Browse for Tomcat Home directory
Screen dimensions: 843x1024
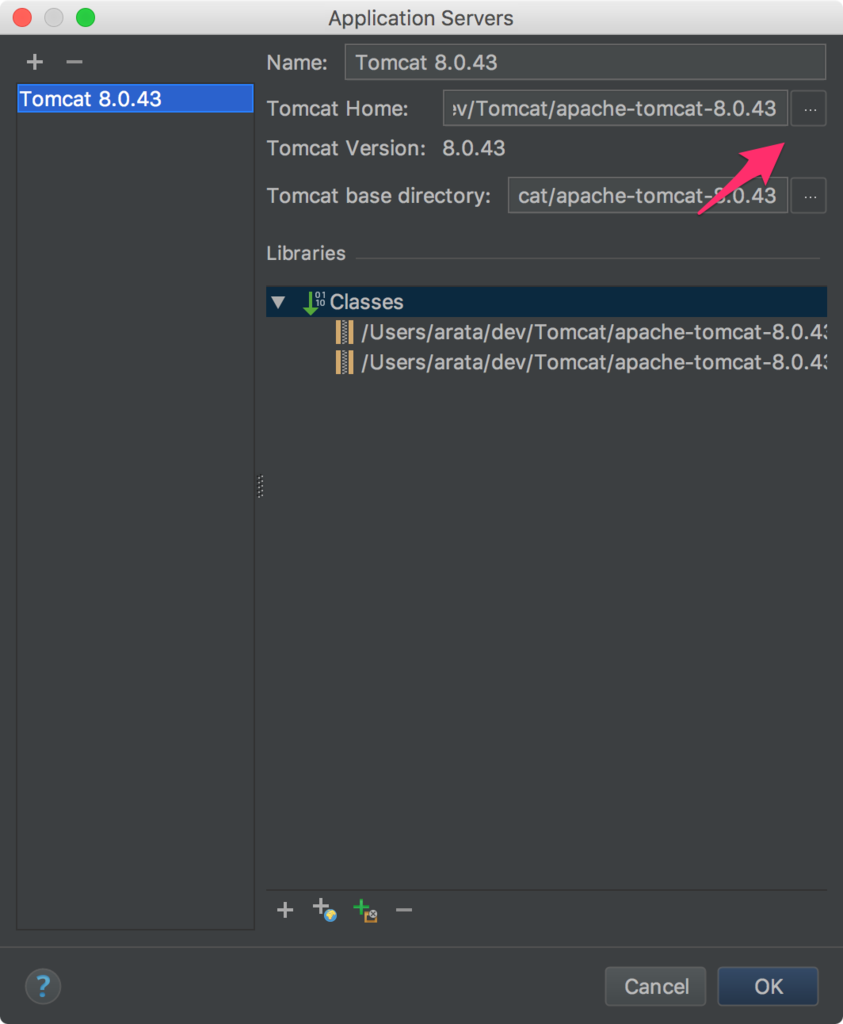(809, 108)
